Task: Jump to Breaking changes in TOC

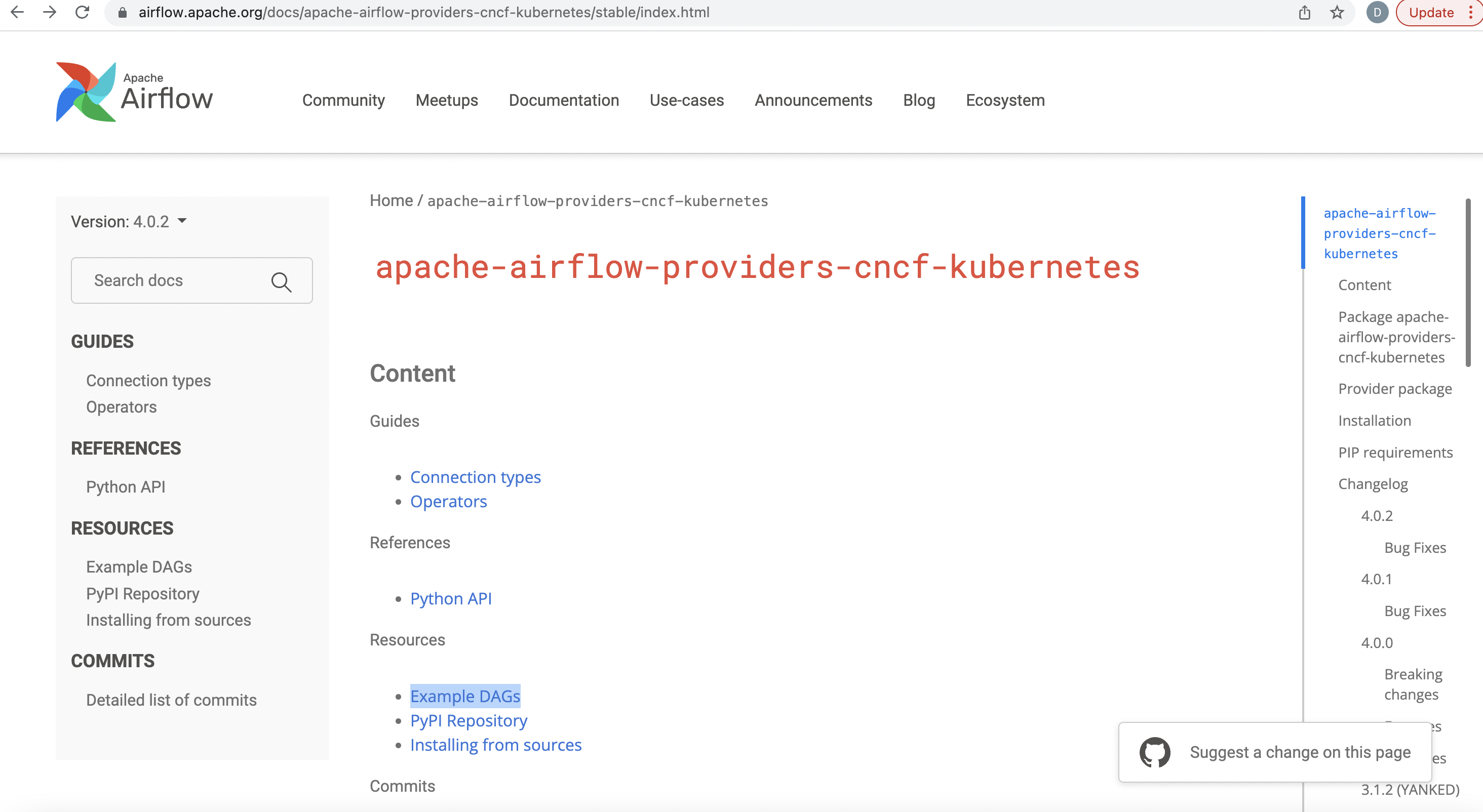Action: coord(1413,684)
